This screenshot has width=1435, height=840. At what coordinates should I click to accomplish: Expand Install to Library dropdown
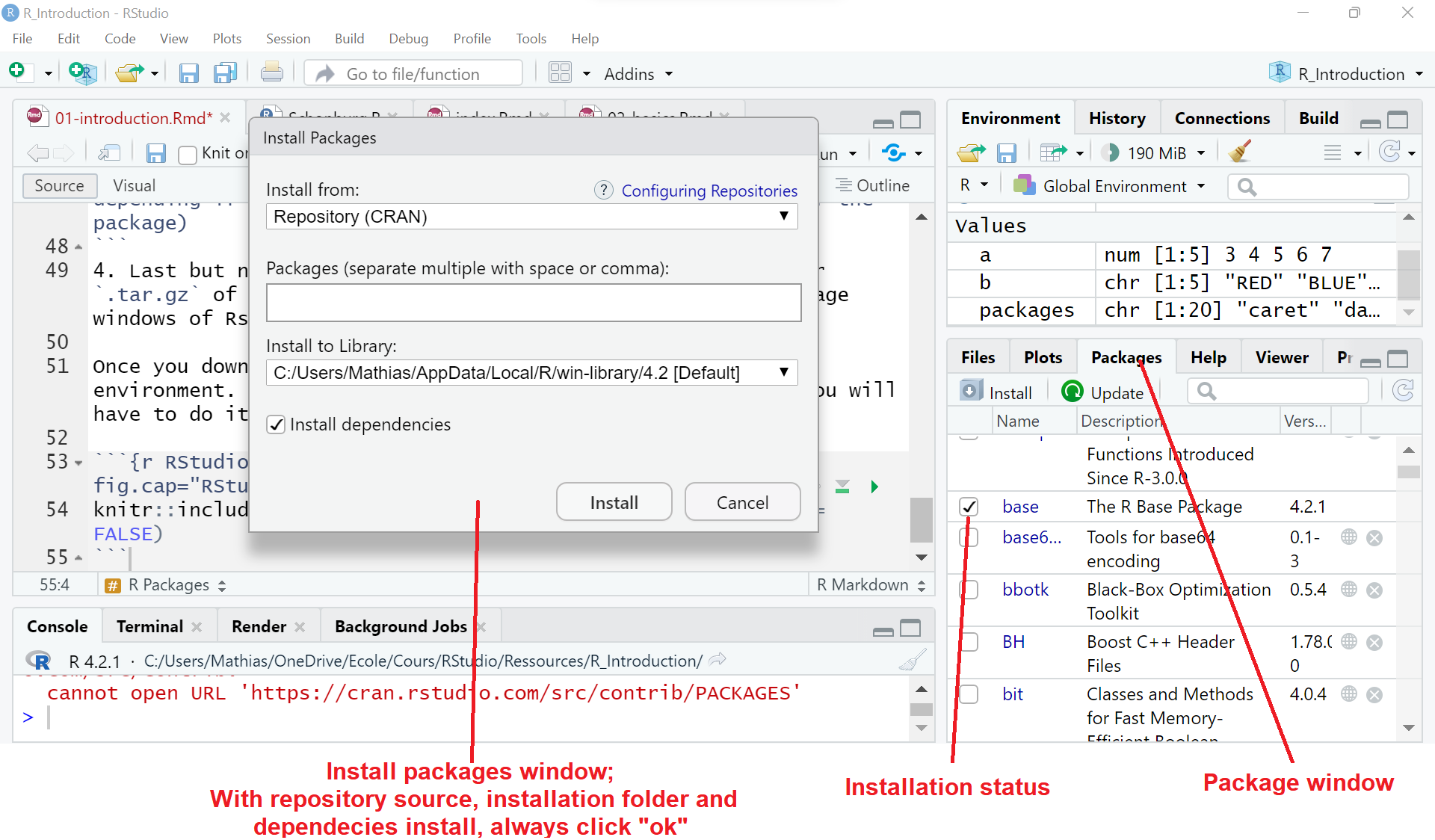coord(785,372)
